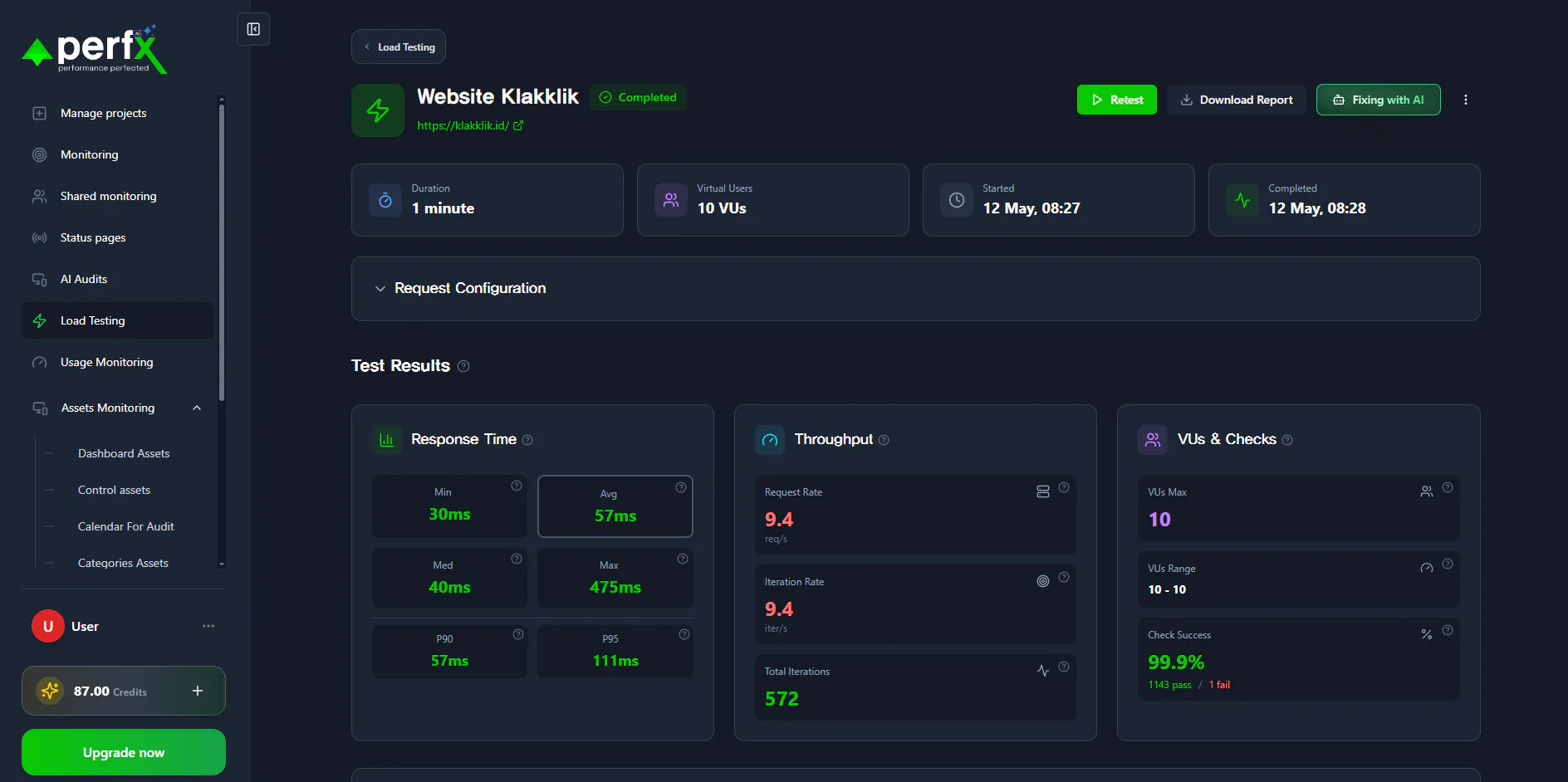
Task: Go back via Load Testing breadcrumb button
Action: [x=399, y=46]
